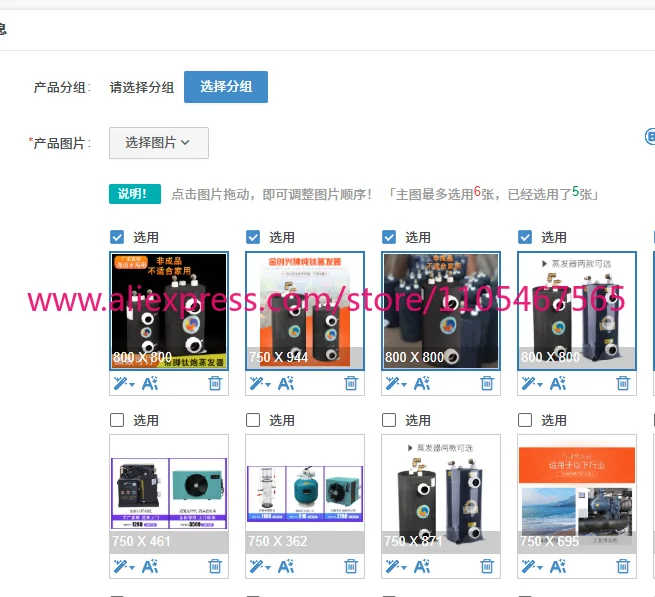
Task: Check 选用 for the 750 X 695 image
Action: click(x=525, y=420)
